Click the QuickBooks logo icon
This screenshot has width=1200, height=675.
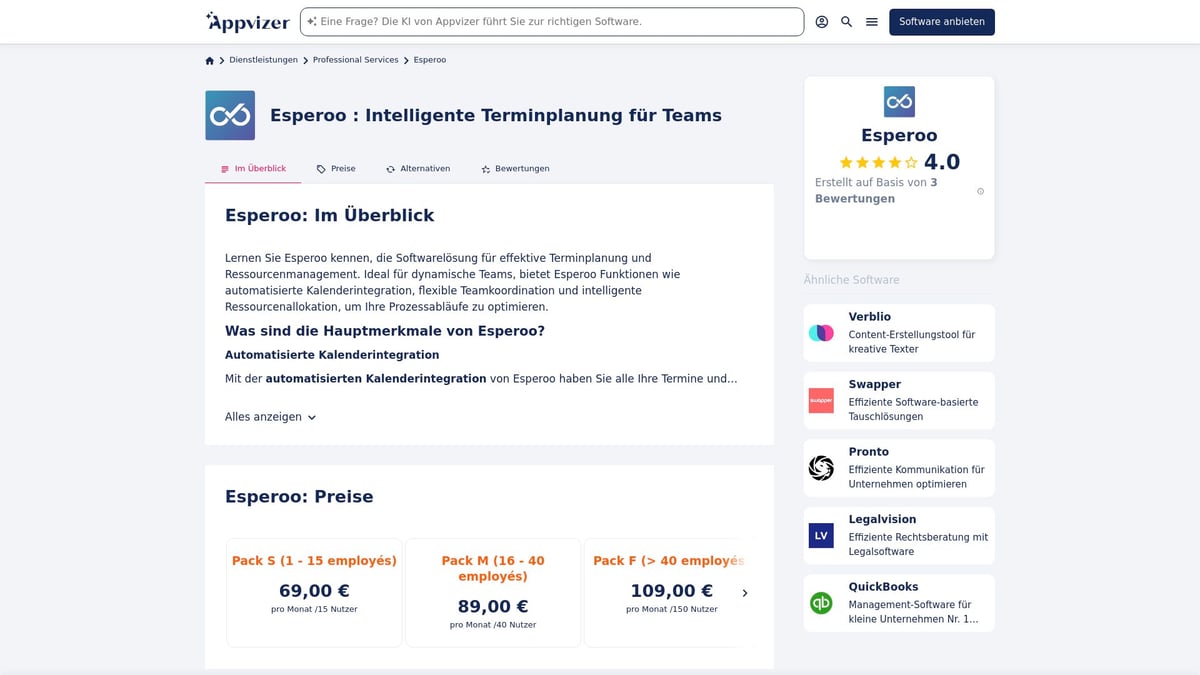[821, 603]
